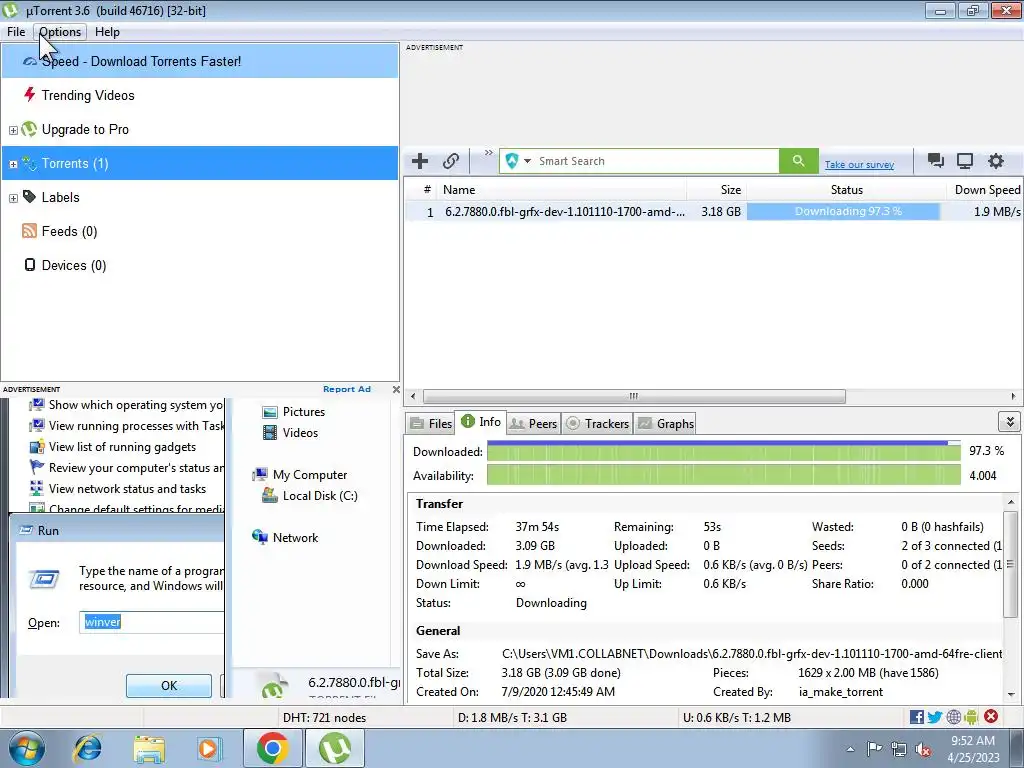Expand the Torrents tree node

coord(13,165)
